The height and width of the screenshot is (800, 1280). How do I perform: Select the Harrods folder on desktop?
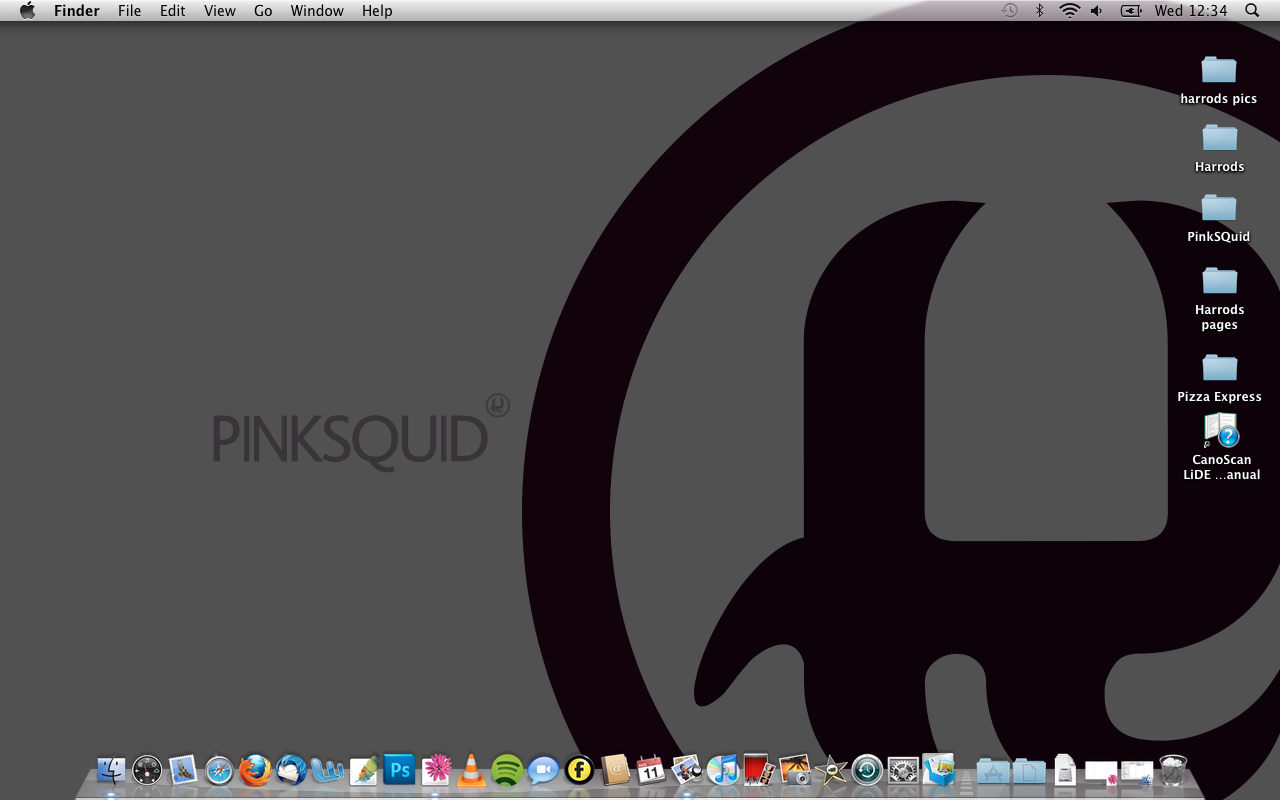click(x=1219, y=148)
